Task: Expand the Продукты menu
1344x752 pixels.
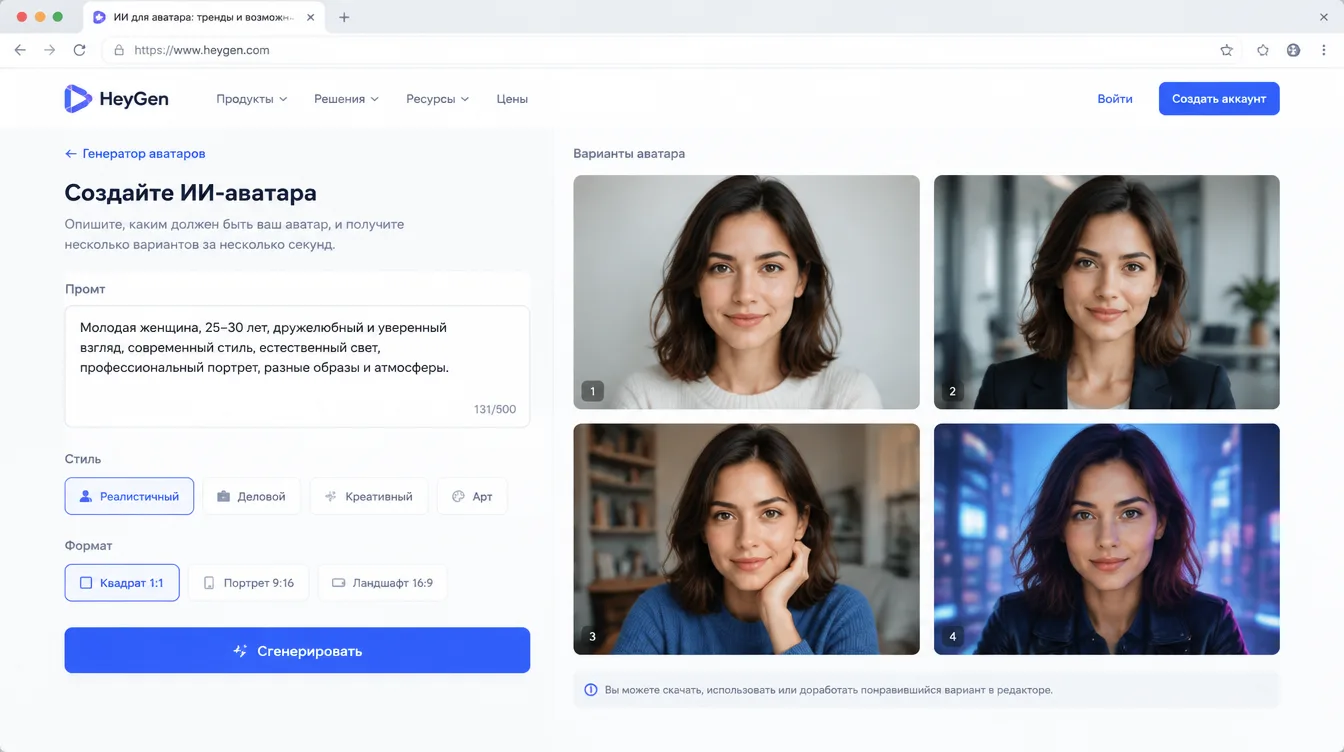Action: [x=251, y=99]
